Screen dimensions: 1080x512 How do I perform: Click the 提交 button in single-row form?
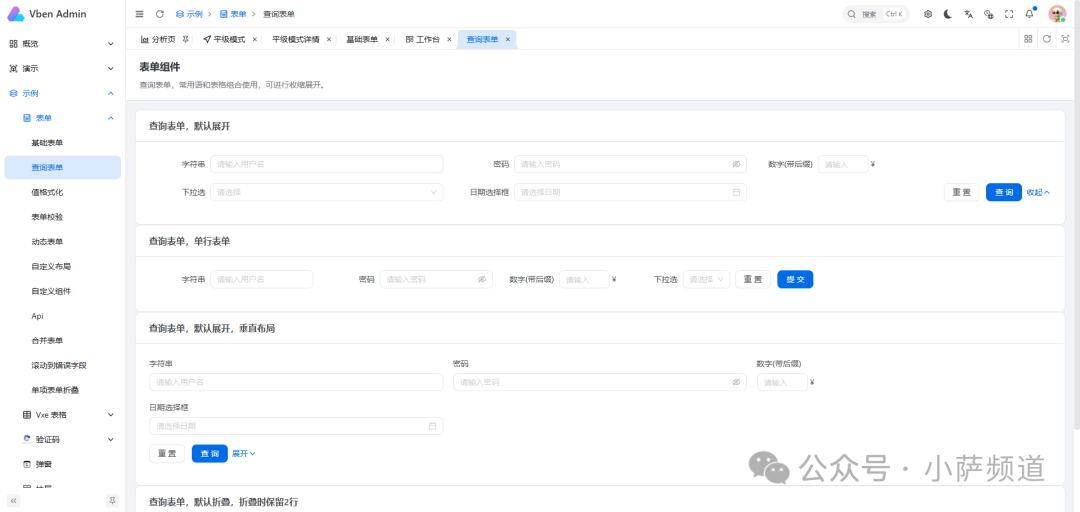pos(795,279)
